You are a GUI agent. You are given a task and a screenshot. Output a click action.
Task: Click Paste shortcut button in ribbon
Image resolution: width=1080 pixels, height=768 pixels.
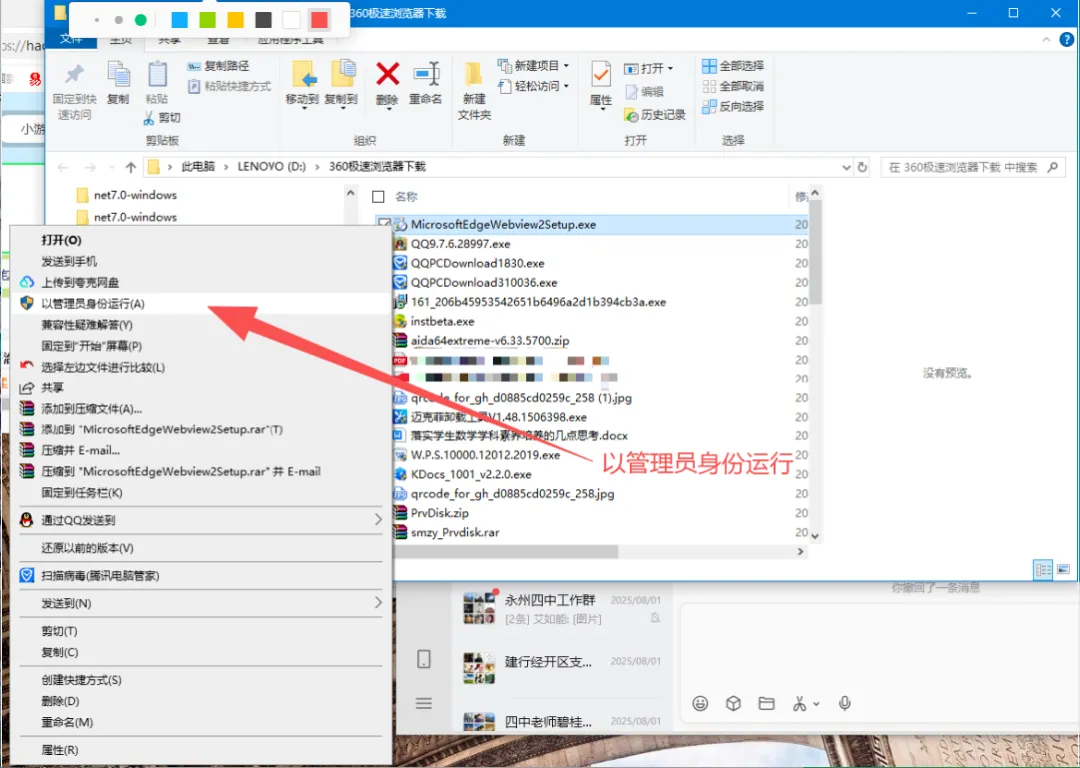click(229, 86)
